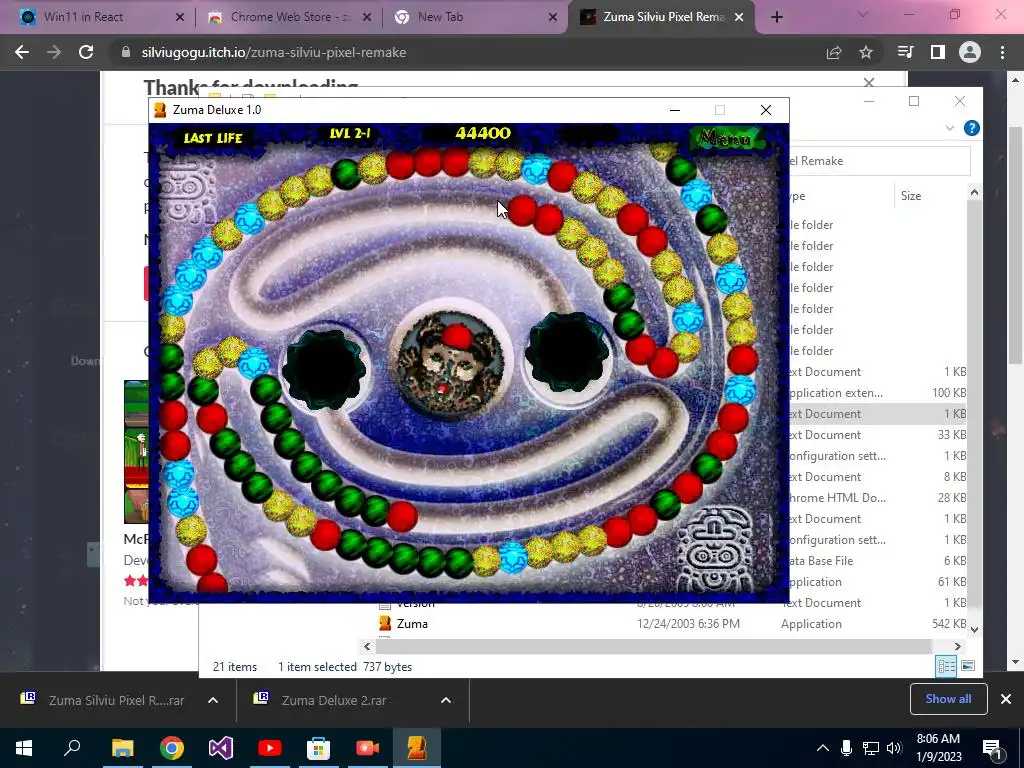Click the address bar URL
This screenshot has height=768, width=1024.
pos(274,52)
